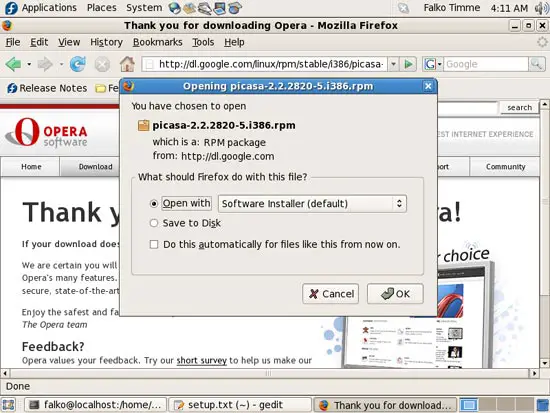The image size is (550, 413).
Task: Open the Software Installer application dropdown
Action: point(312,204)
